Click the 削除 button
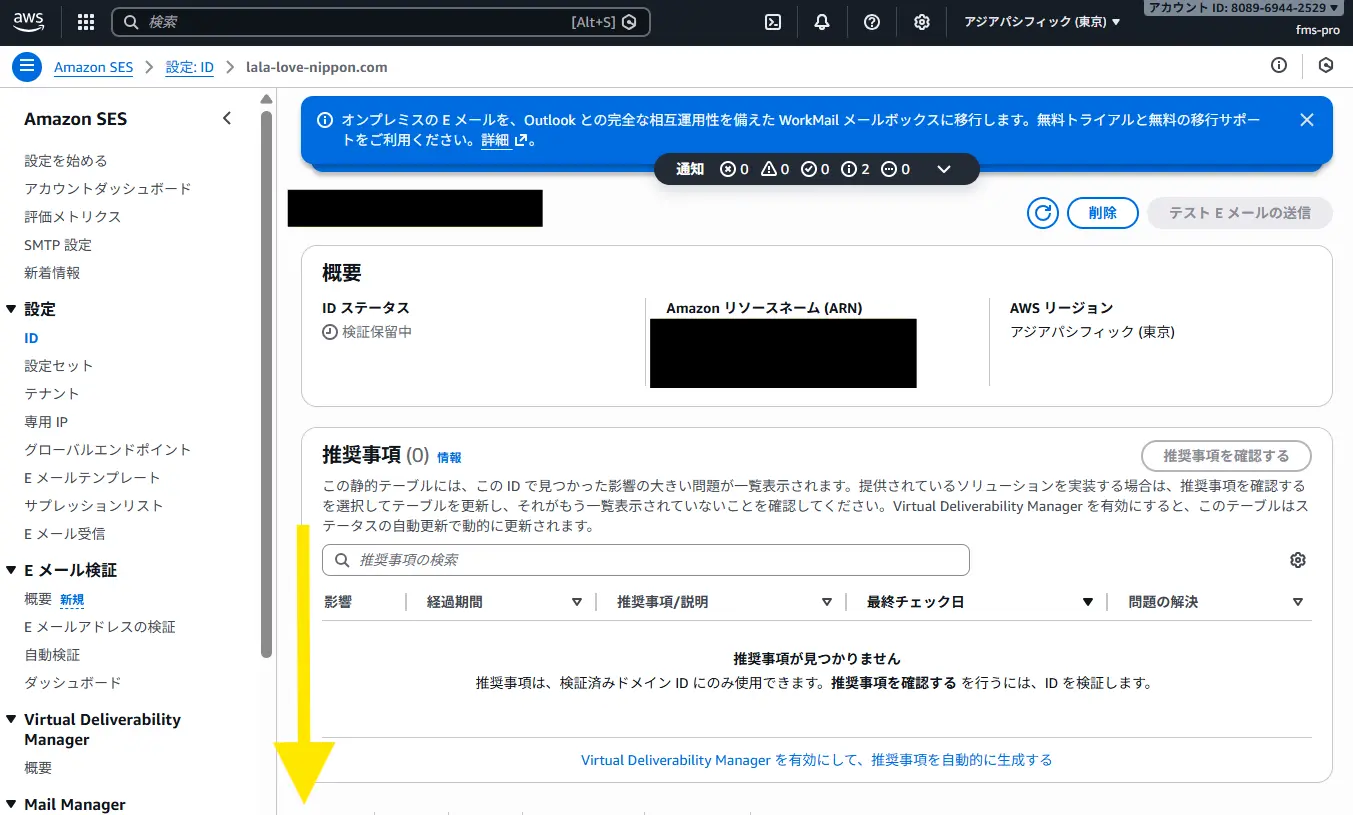This screenshot has height=815, width=1353. 1103,213
